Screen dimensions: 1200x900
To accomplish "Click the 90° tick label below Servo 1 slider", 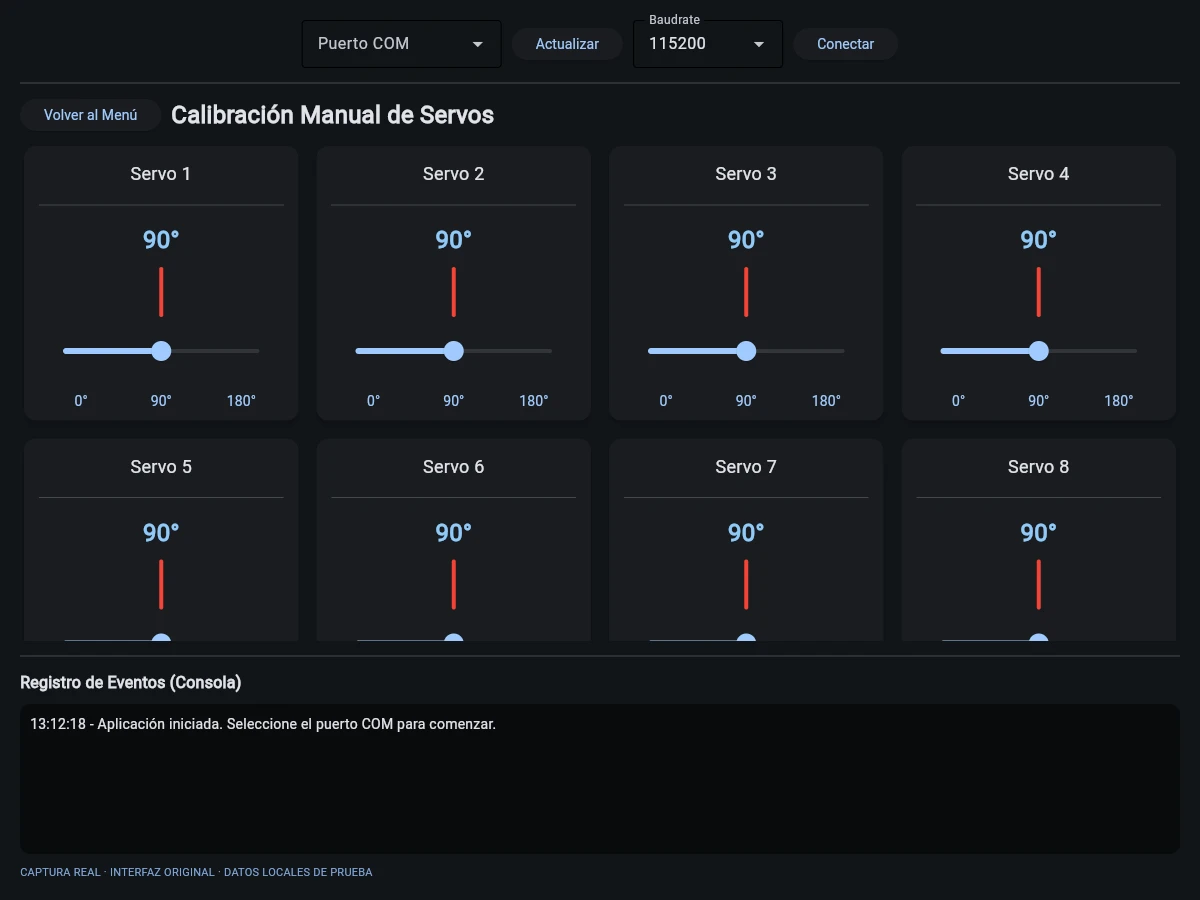I will coord(161,401).
